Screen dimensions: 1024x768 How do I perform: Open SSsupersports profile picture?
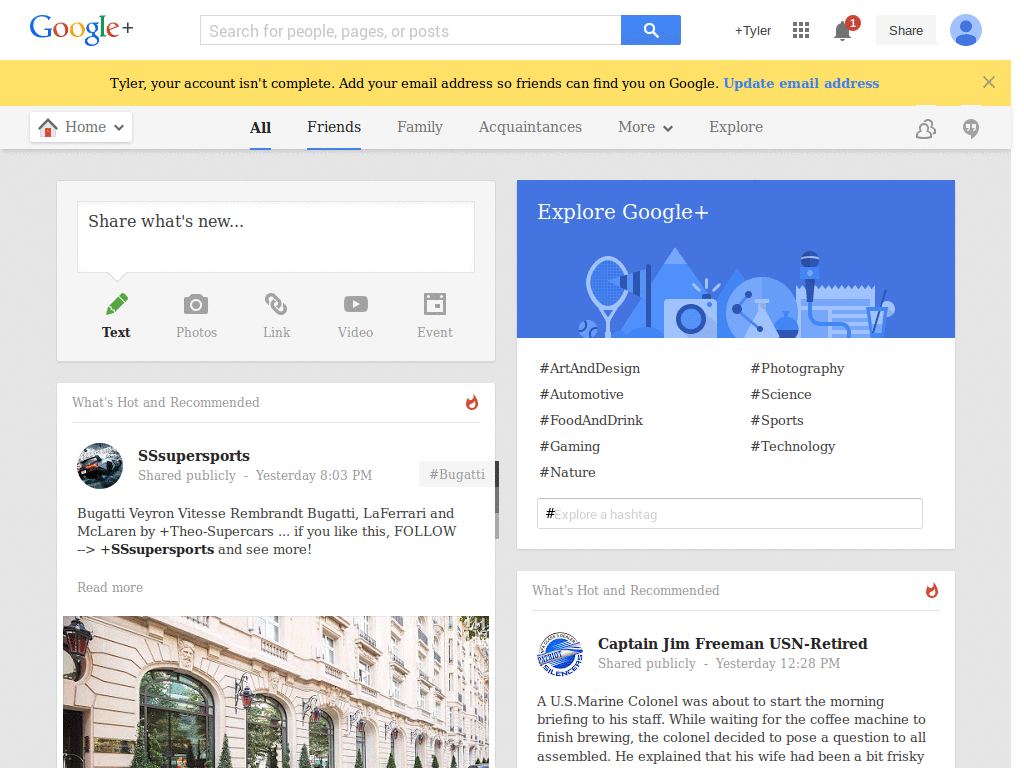click(100, 466)
